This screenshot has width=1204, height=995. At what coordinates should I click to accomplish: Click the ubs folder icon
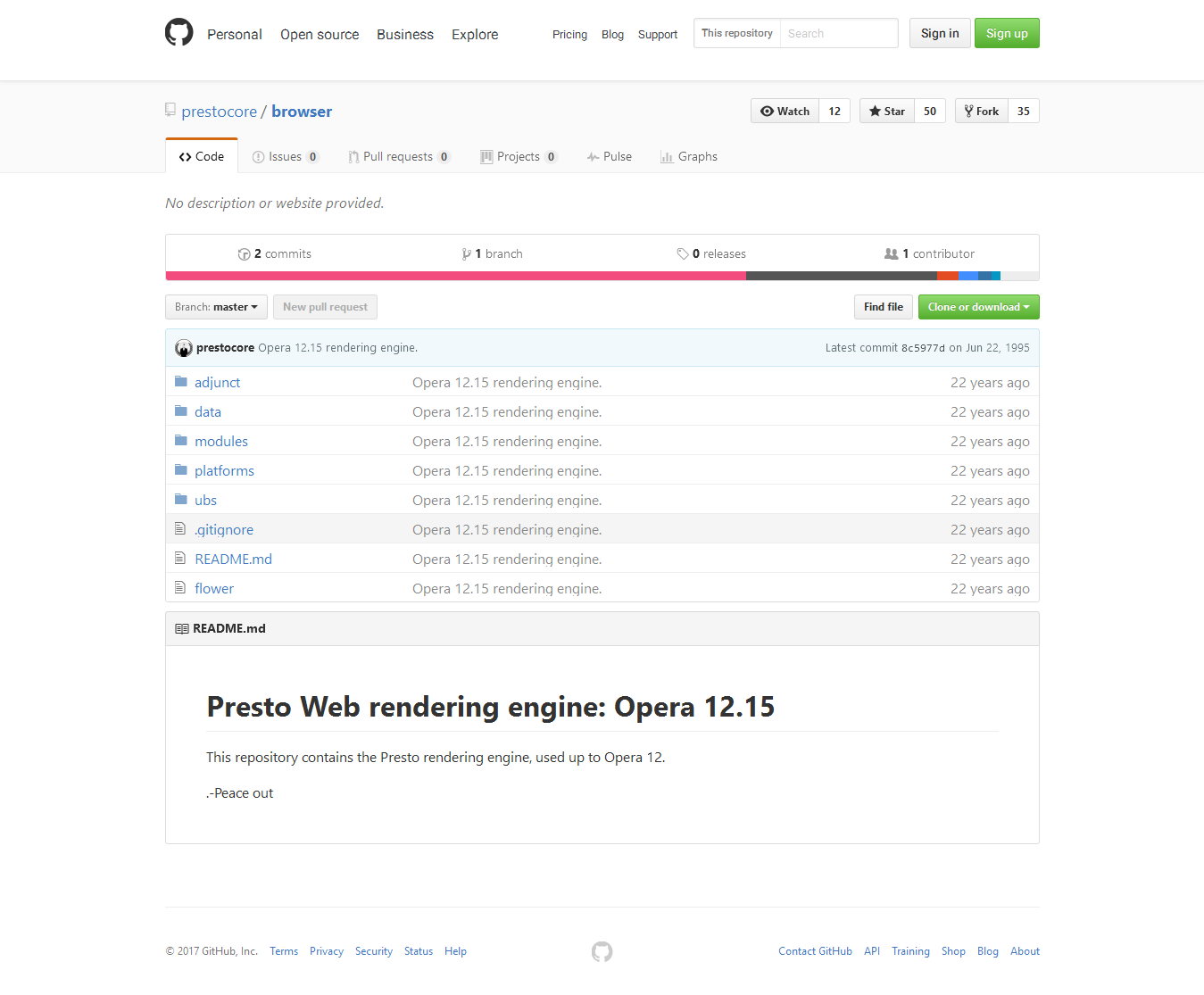(181, 500)
